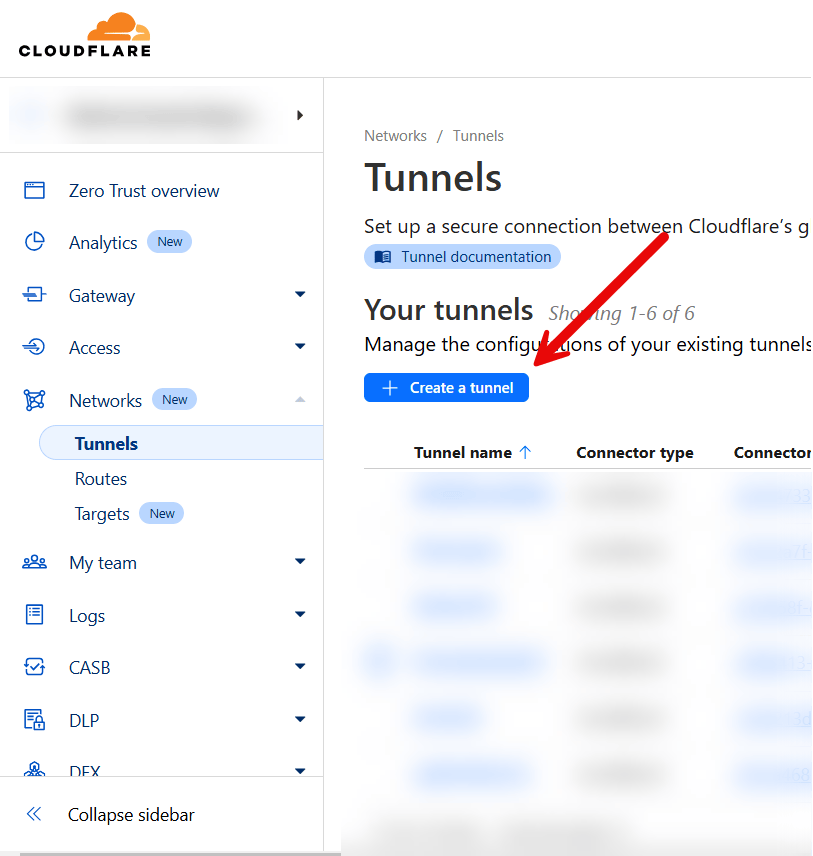Collapse the sidebar
Image resolution: width=813 pixels, height=856 pixels.
coord(130,814)
